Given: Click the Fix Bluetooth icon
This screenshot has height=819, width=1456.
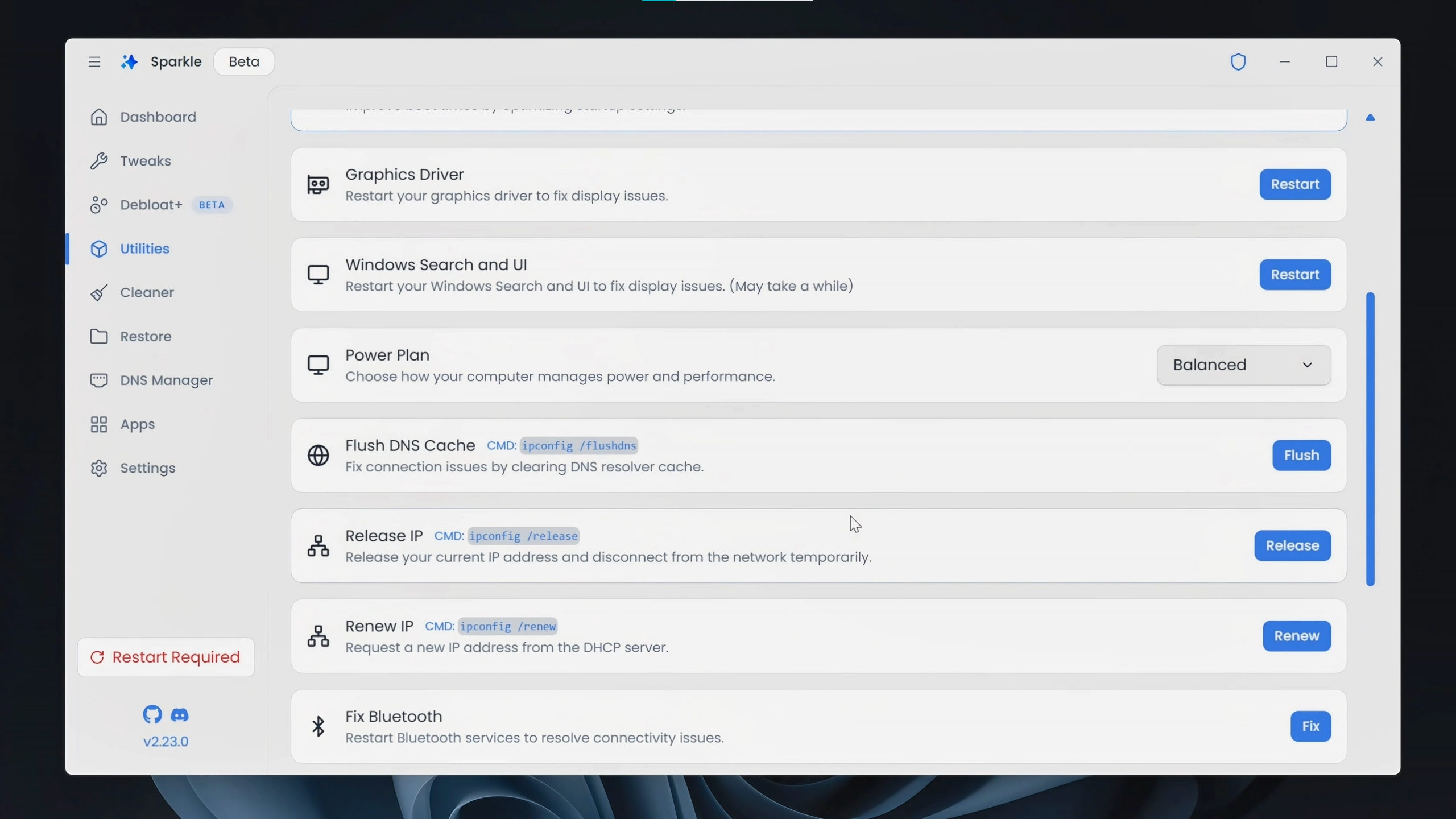Looking at the screenshot, I should point(318,726).
